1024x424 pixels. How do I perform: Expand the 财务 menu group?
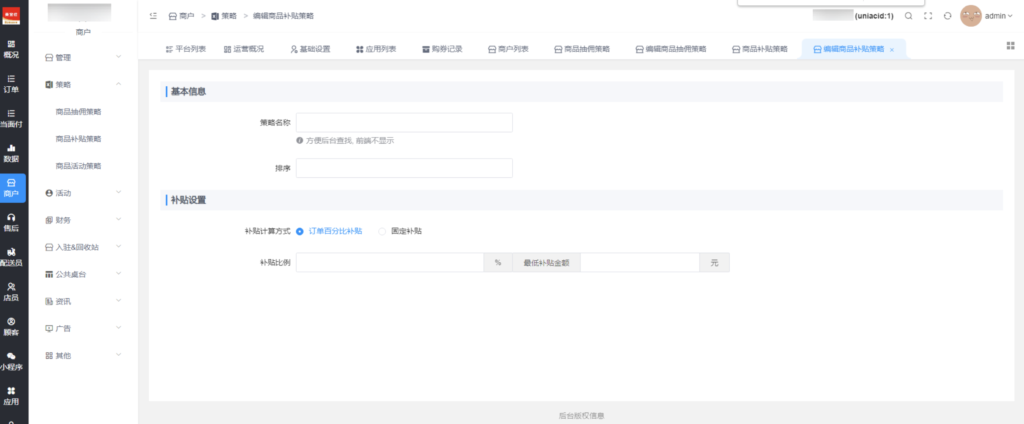(x=84, y=220)
